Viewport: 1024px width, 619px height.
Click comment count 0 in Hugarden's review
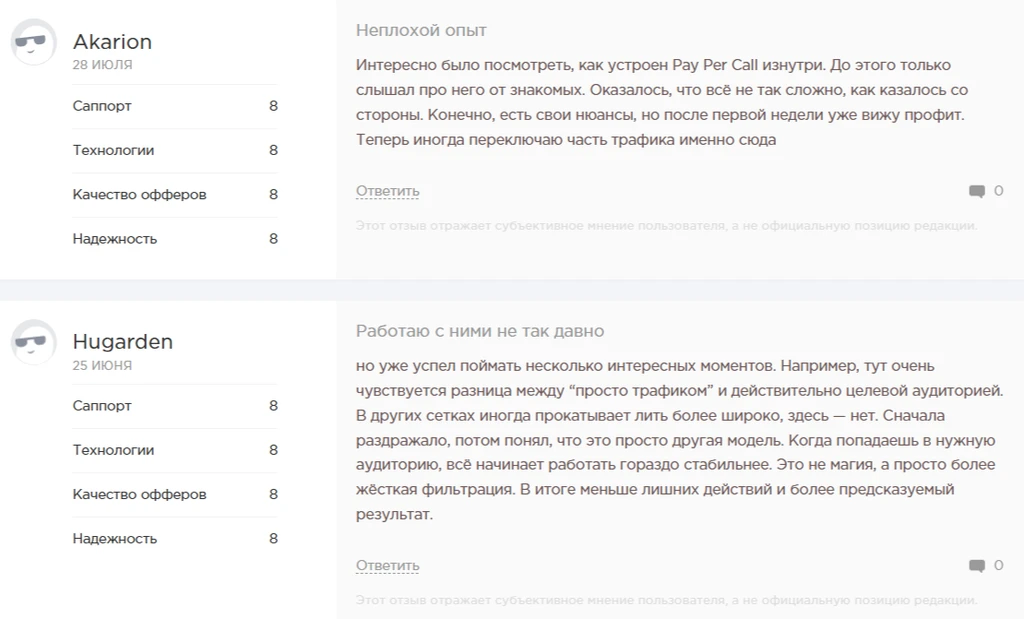(998, 565)
